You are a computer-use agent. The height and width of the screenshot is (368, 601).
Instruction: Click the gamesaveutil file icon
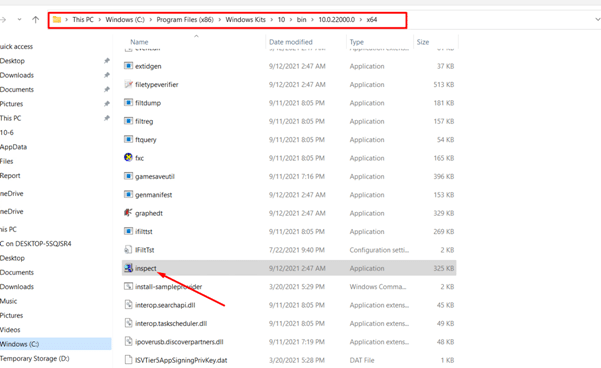click(x=128, y=176)
